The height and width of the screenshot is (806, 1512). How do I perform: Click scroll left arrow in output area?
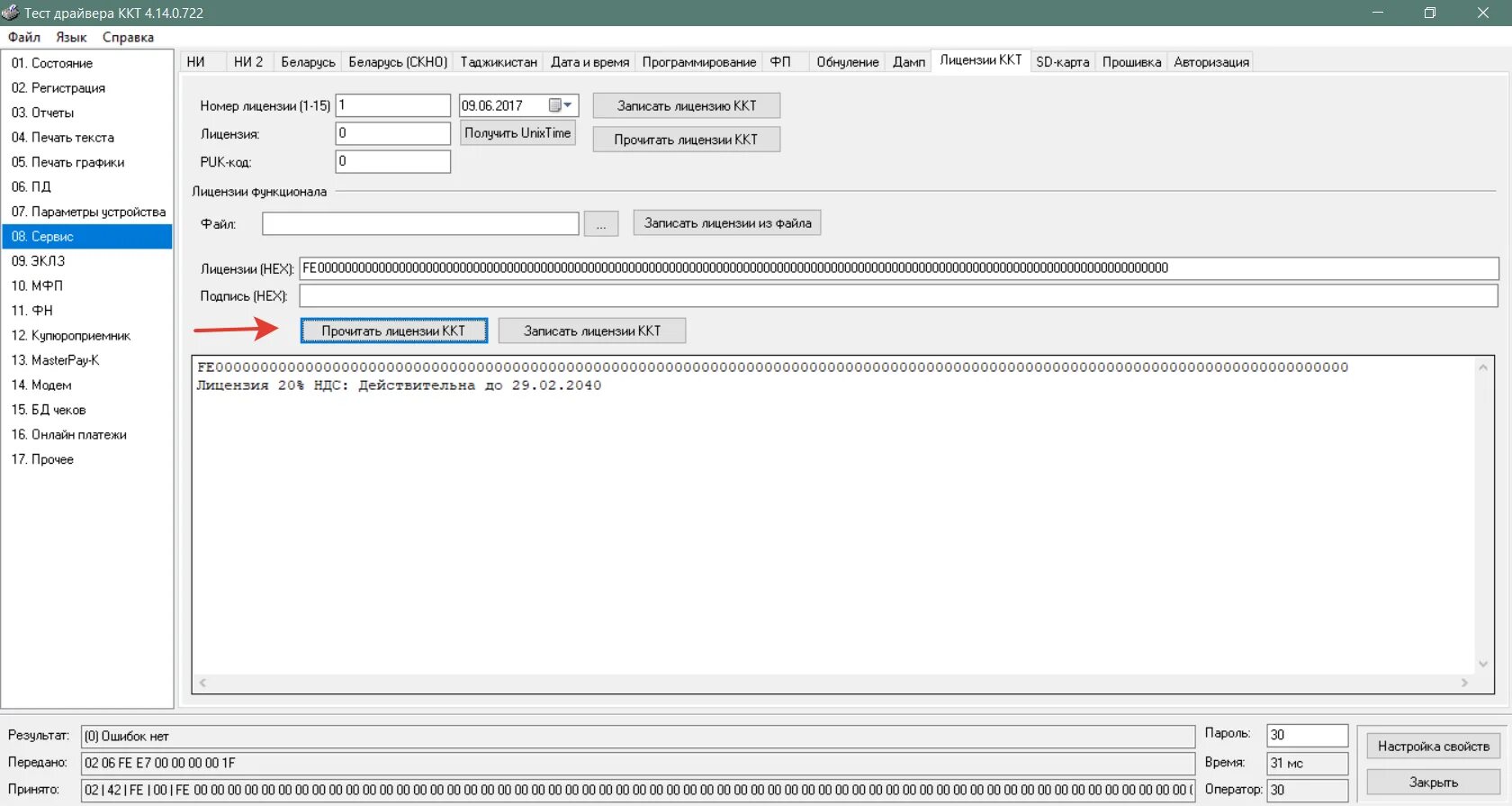tap(203, 683)
